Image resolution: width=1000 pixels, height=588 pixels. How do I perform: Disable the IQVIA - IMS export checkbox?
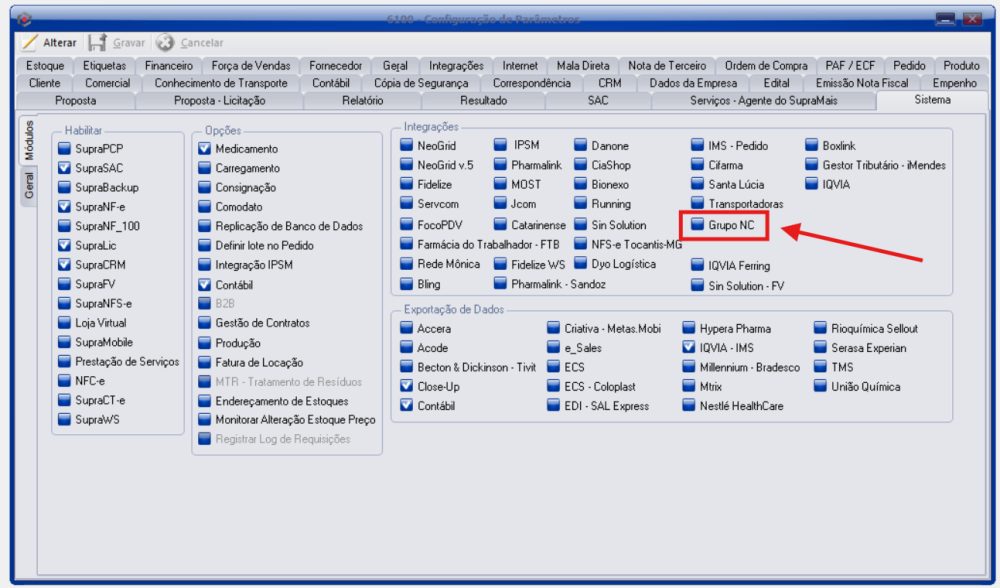tap(688, 348)
